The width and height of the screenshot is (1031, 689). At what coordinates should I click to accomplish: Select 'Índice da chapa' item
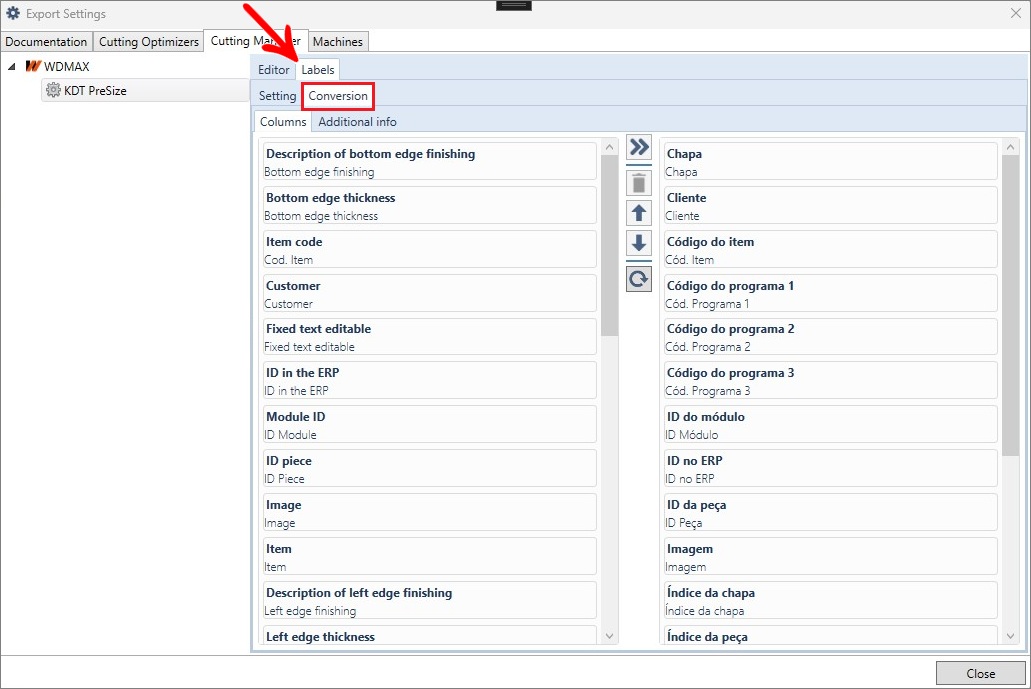click(x=830, y=601)
